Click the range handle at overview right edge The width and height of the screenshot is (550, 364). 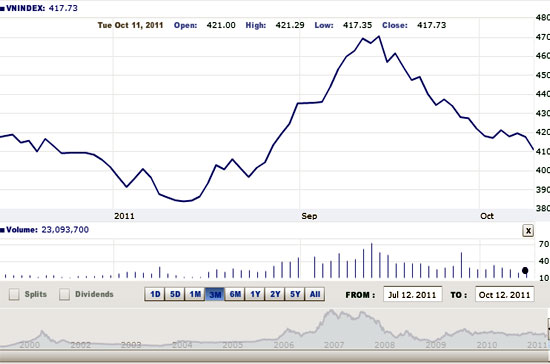tap(548, 329)
